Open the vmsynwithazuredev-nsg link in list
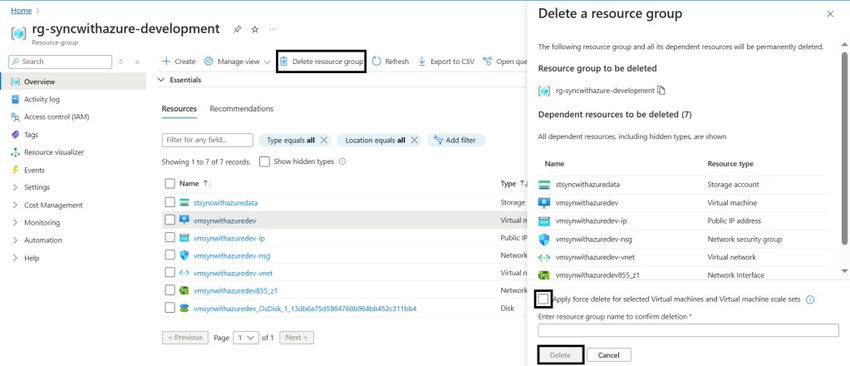This screenshot has height=366, width=850. pyautogui.click(x=232, y=255)
